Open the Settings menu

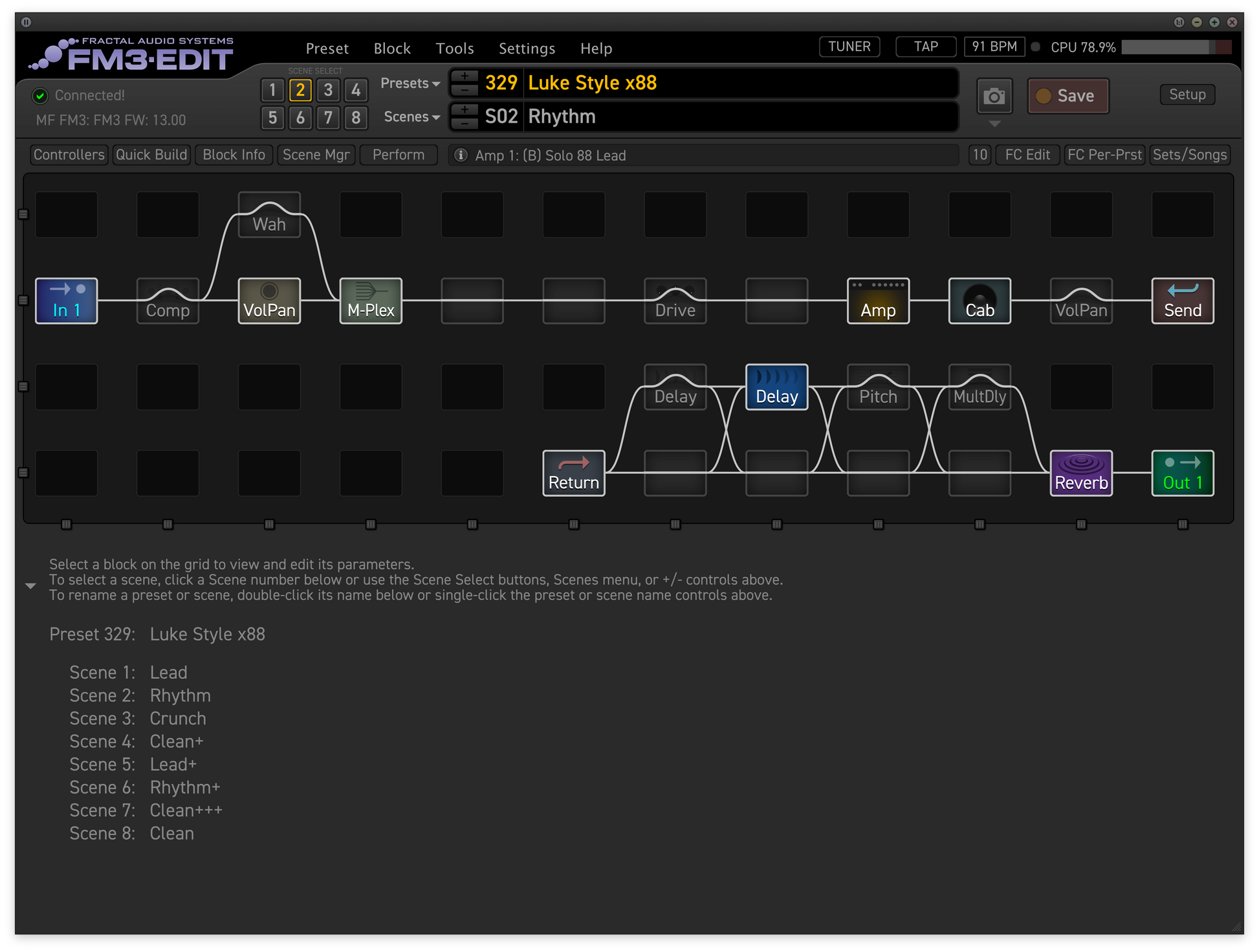pos(527,49)
